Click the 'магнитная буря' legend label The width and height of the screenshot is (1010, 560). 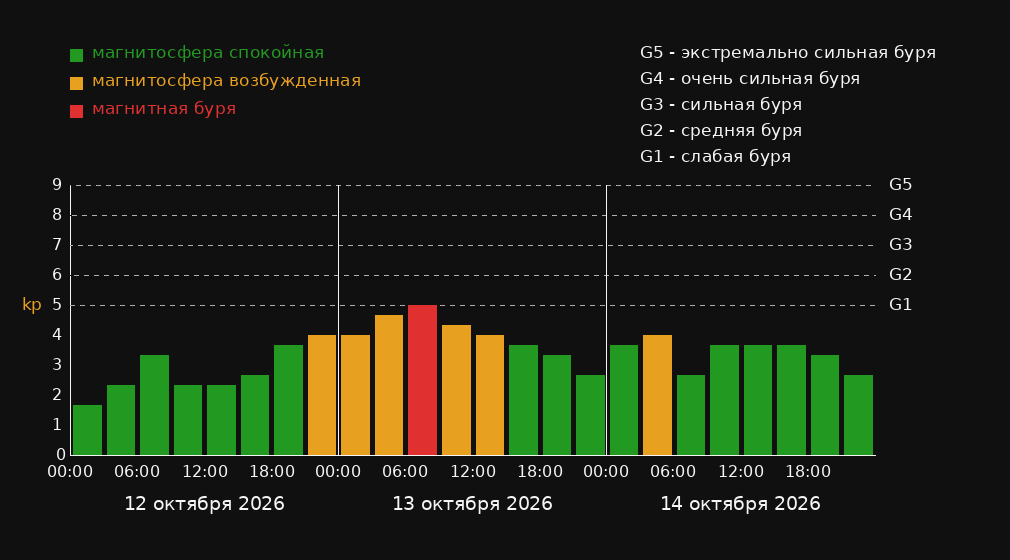click(164, 109)
